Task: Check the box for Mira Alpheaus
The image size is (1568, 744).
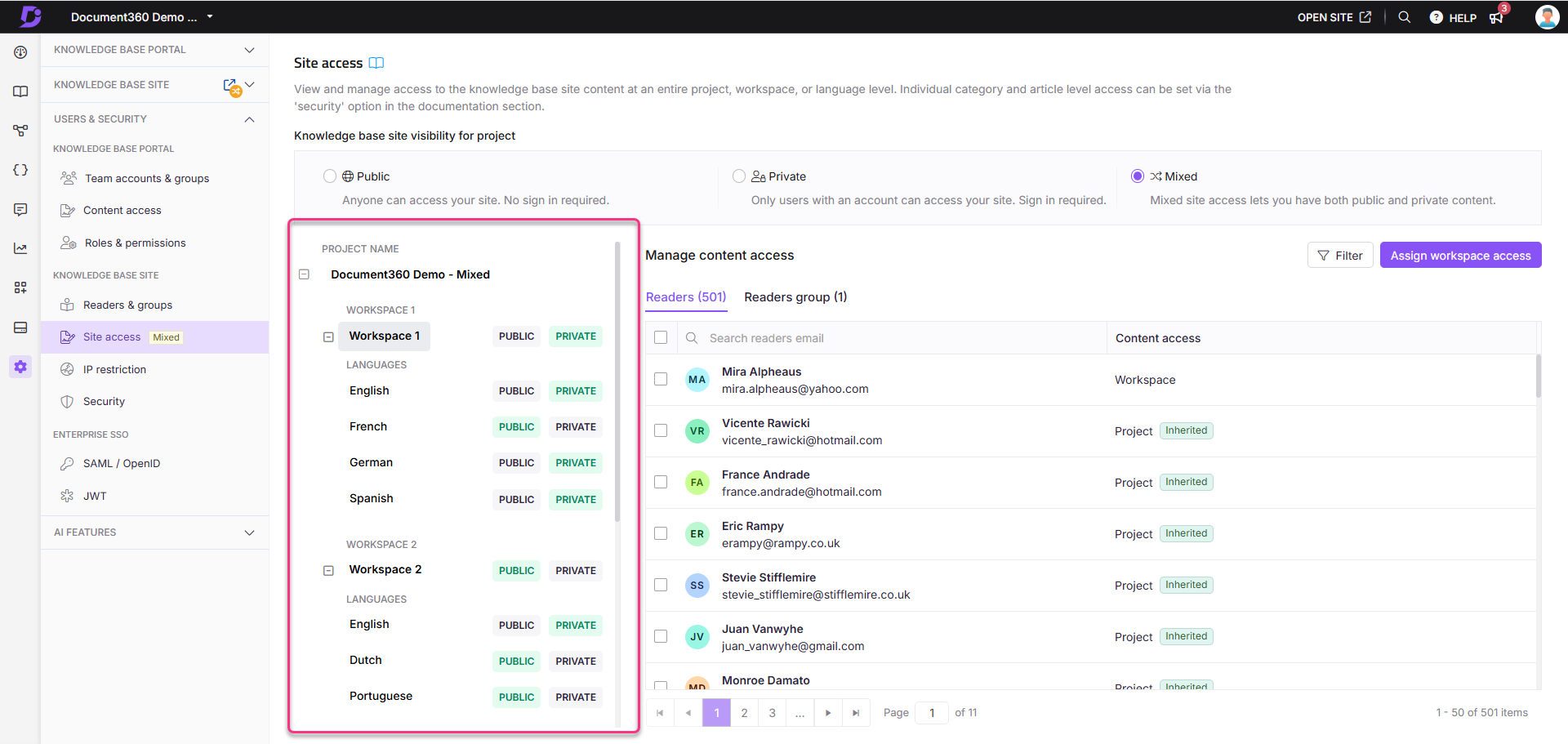Action: [661, 379]
